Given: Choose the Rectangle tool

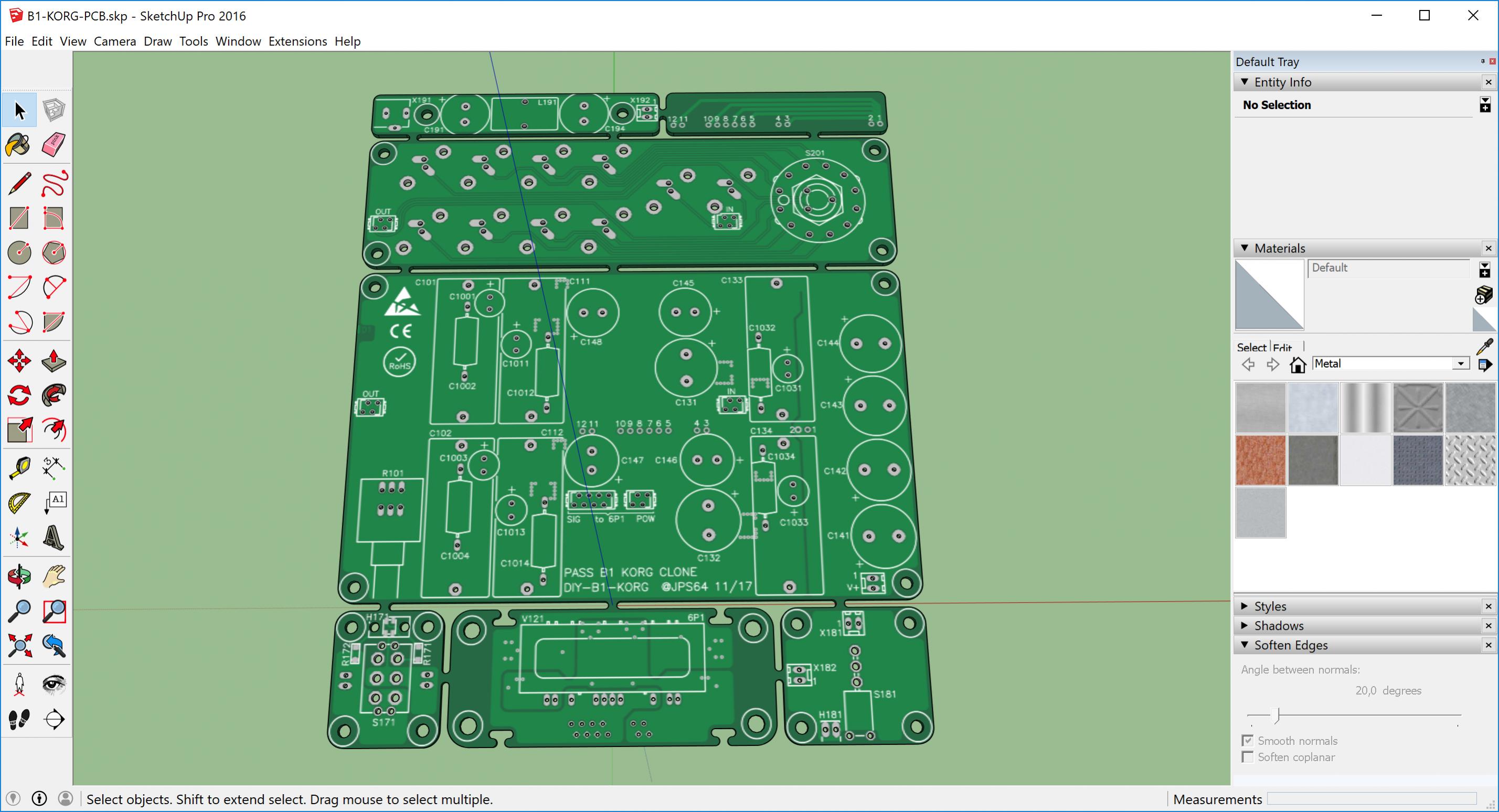Looking at the screenshot, I should pos(19,218).
